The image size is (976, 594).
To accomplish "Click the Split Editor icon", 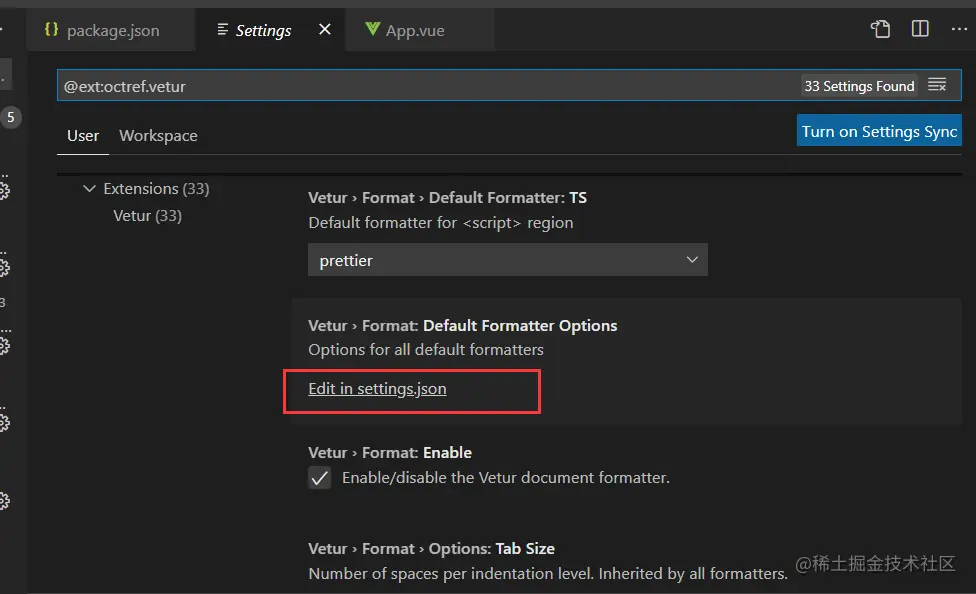I will click(x=920, y=29).
